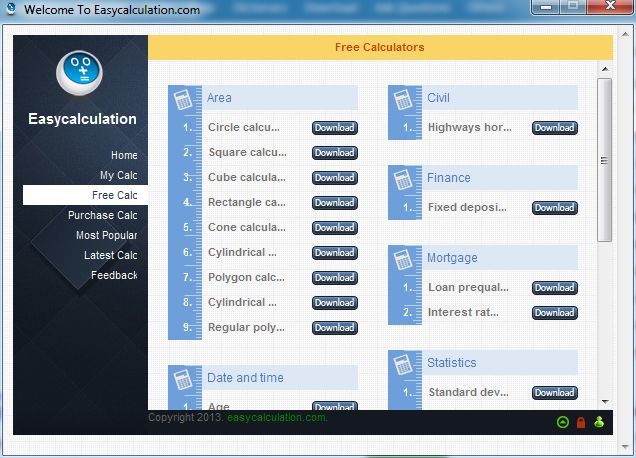Image resolution: width=636 pixels, height=458 pixels.
Task: Click the Easycalculation round logo icon
Action: [x=79, y=73]
